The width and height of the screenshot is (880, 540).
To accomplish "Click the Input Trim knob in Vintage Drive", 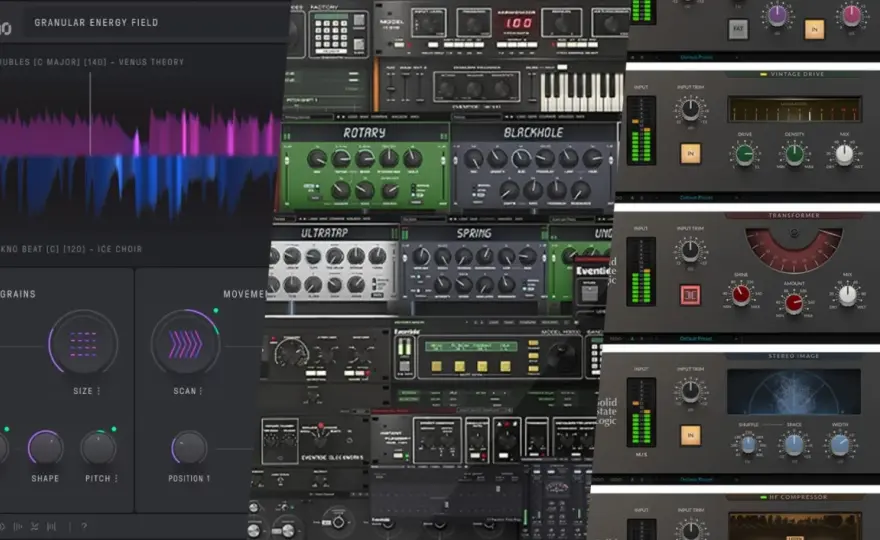I will (x=690, y=108).
